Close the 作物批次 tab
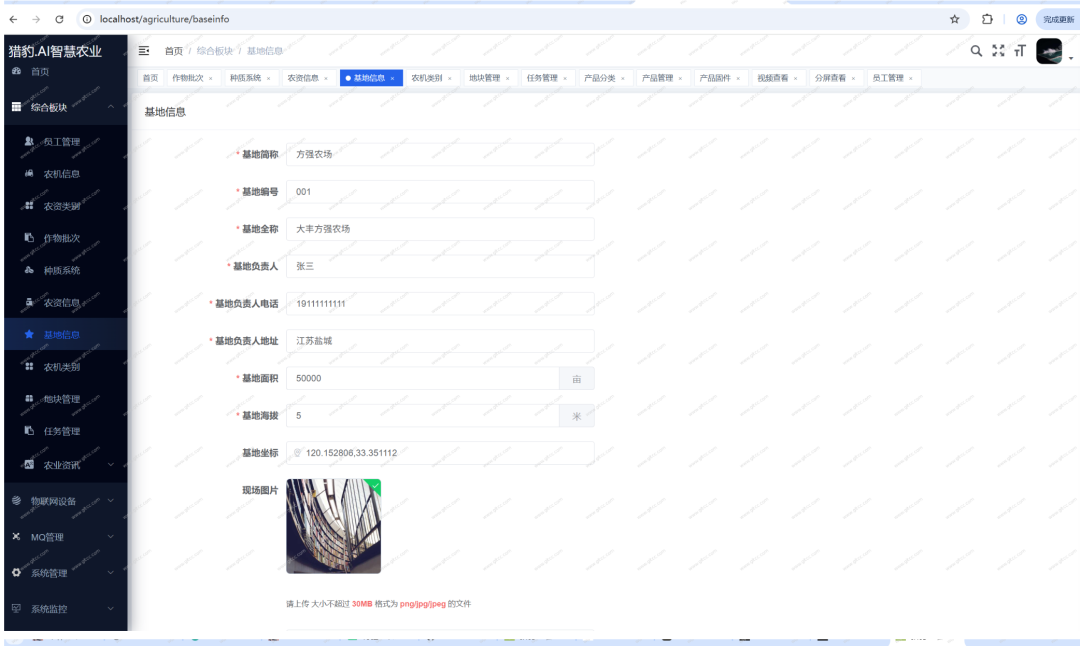This screenshot has width=1080, height=646. coord(211,79)
